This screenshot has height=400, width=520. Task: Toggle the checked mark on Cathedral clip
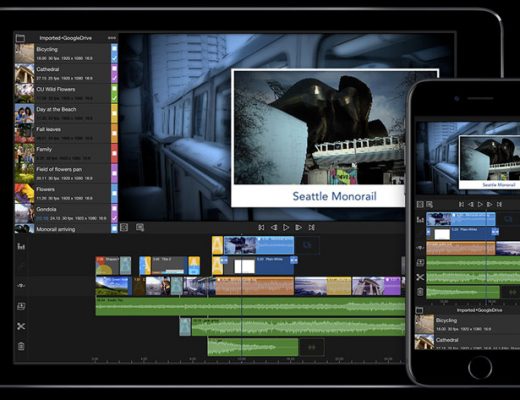click(x=114, y=78)
